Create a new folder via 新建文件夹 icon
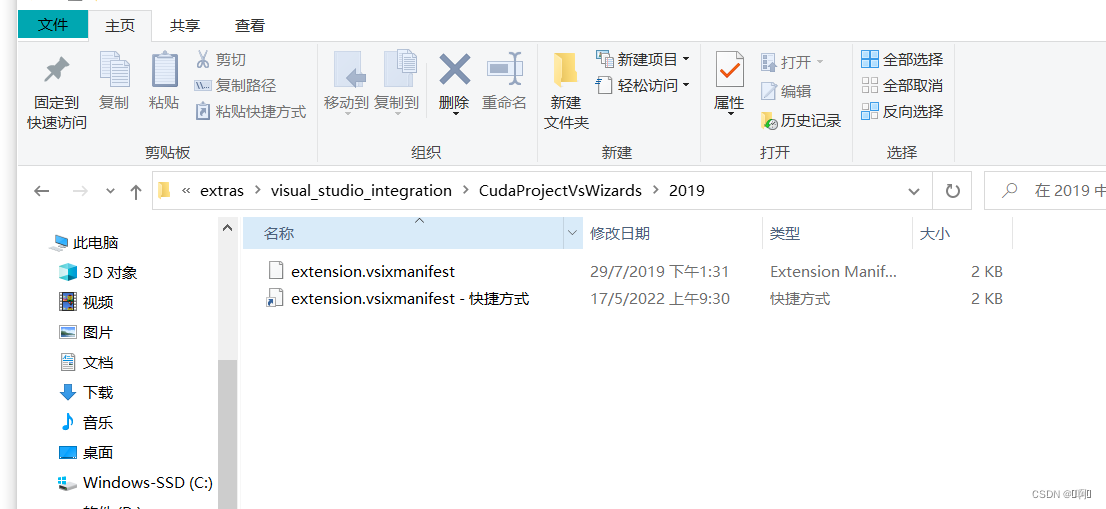1106x509 pixels. click(x=565, y=70)
